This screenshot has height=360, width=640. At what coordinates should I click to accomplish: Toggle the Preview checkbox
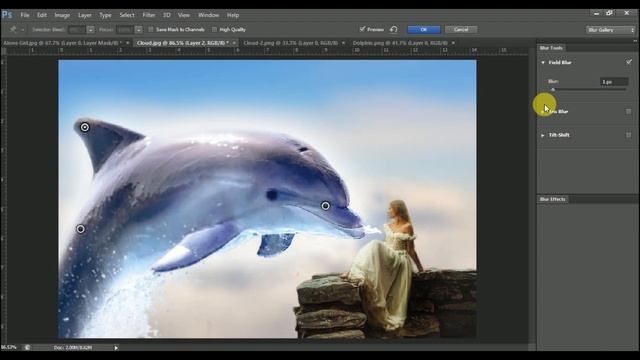(362, 29)
